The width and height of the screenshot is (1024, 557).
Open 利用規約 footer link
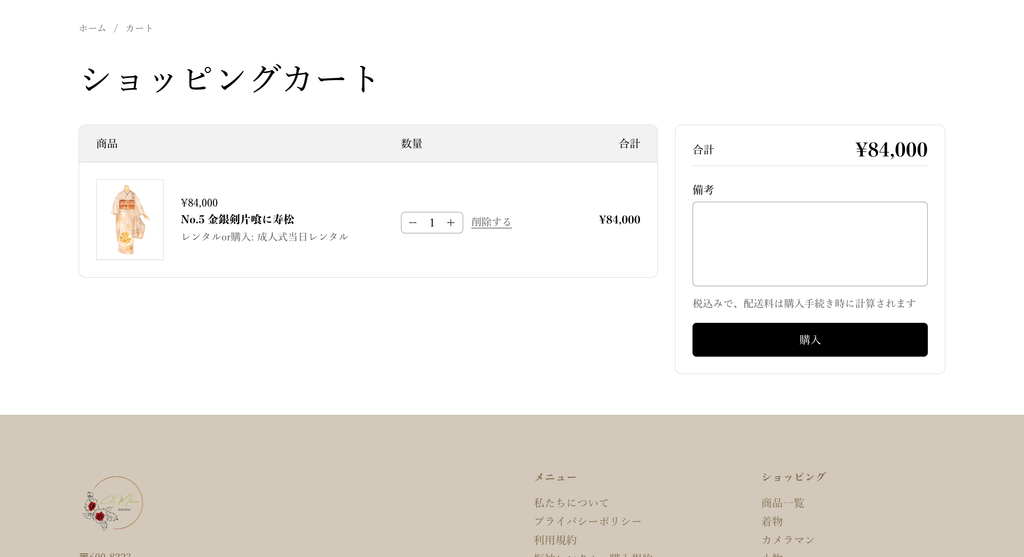[555, 540]
